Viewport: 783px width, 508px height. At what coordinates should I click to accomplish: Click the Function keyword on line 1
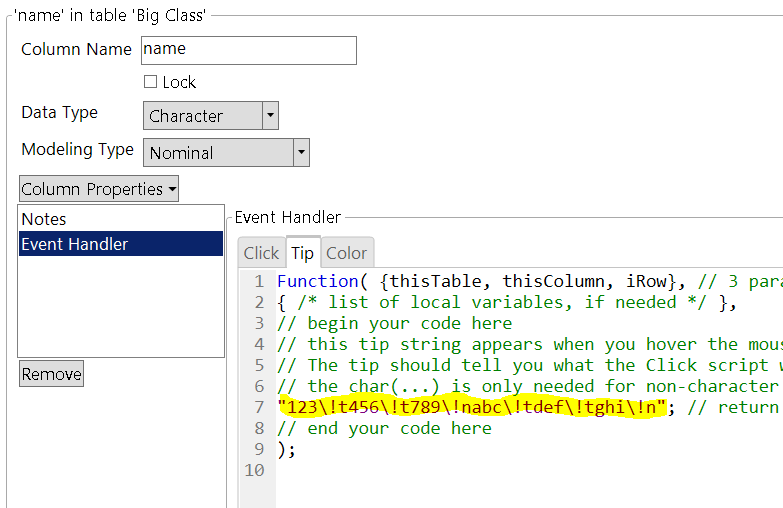coord(318,281)
